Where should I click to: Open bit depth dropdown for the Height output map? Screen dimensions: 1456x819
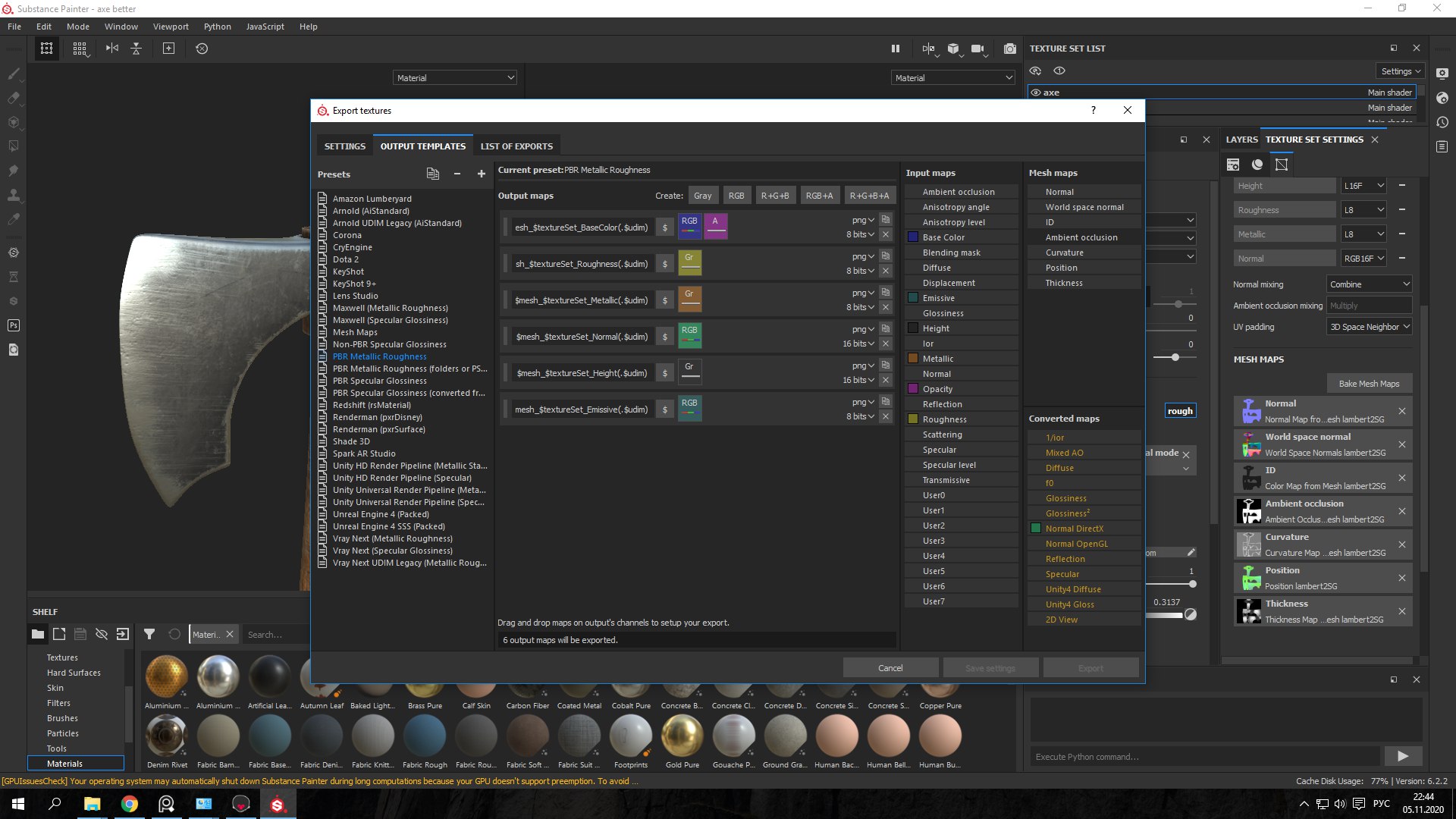858,380
